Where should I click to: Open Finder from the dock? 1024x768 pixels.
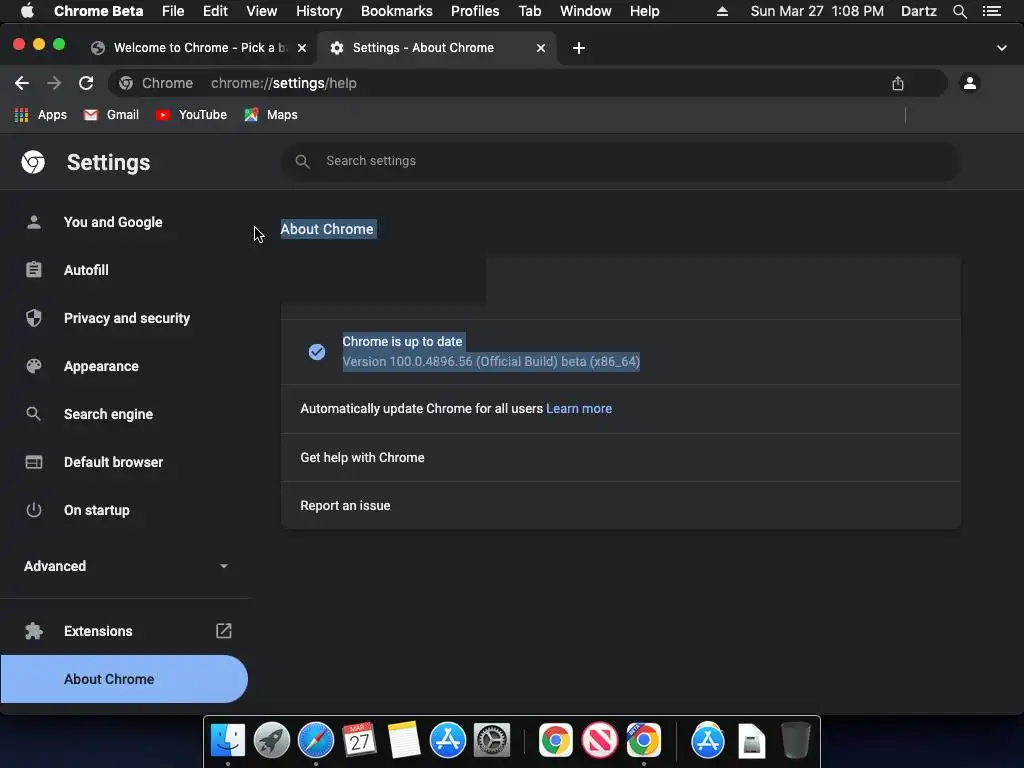click(227, 740)
